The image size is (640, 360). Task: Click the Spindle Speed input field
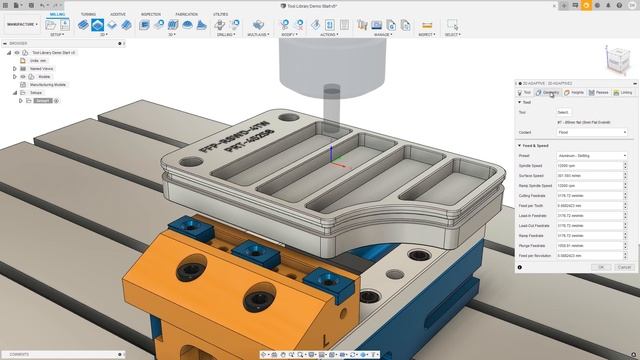pyautogui.click(x=589, y=166)
